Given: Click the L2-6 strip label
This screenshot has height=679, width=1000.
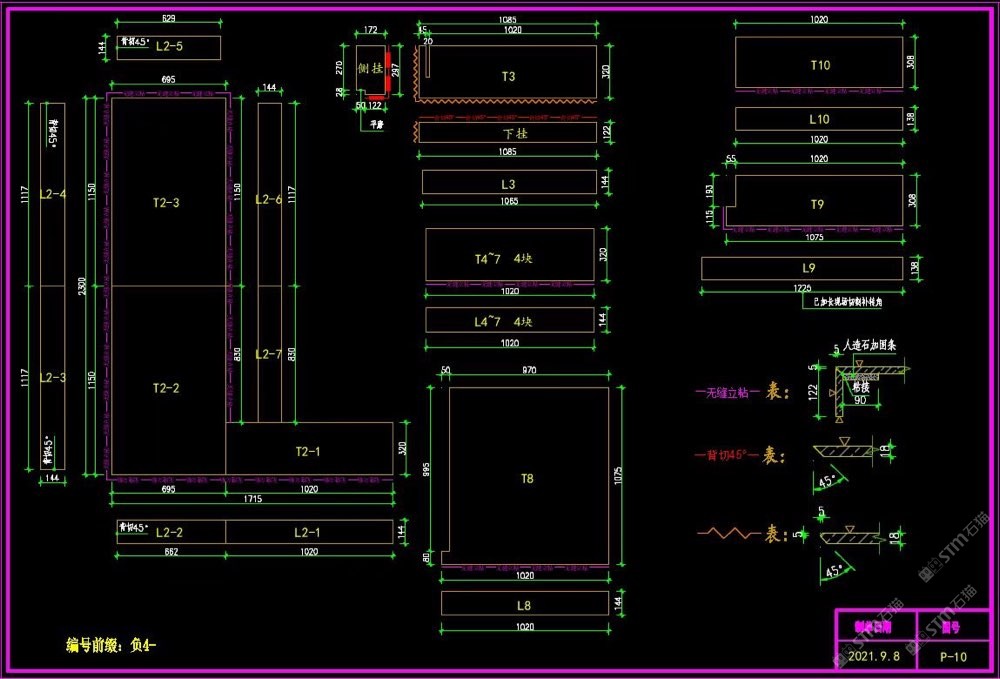Looking at the screenshot, I should pyautogui.click(x=268, y=200).
